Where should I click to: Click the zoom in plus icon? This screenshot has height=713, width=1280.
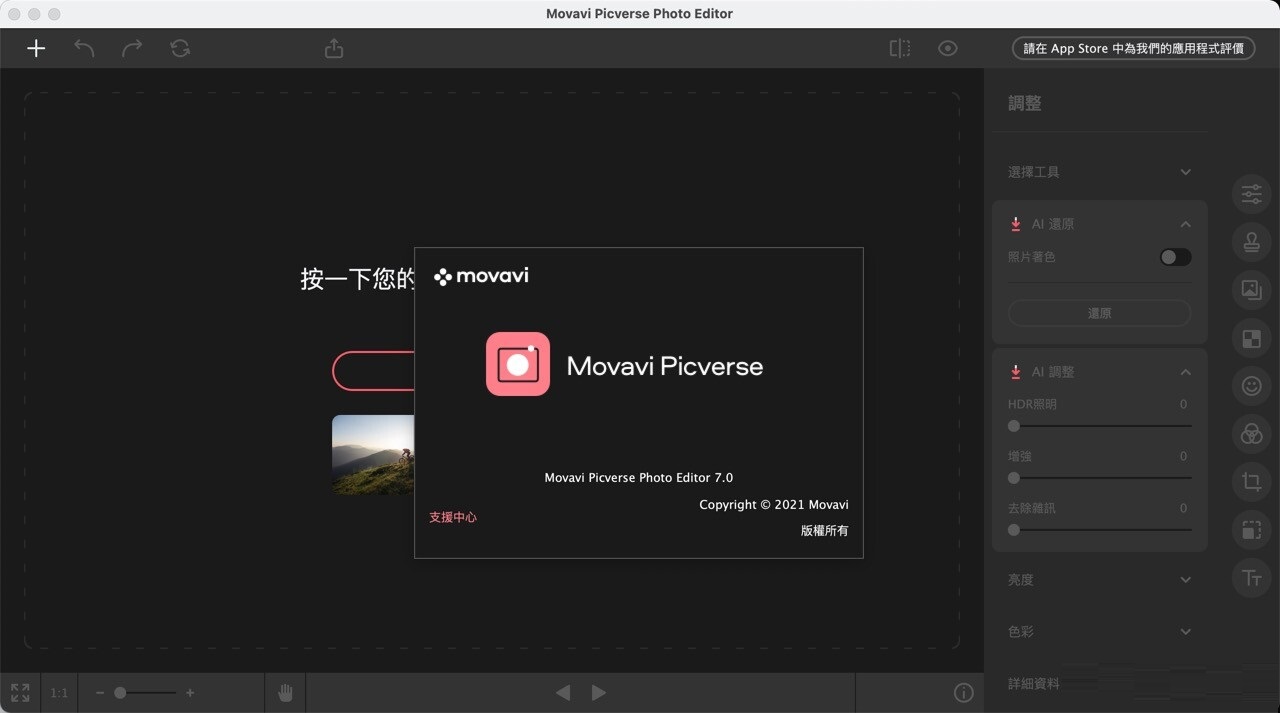[x=190, y=692]
